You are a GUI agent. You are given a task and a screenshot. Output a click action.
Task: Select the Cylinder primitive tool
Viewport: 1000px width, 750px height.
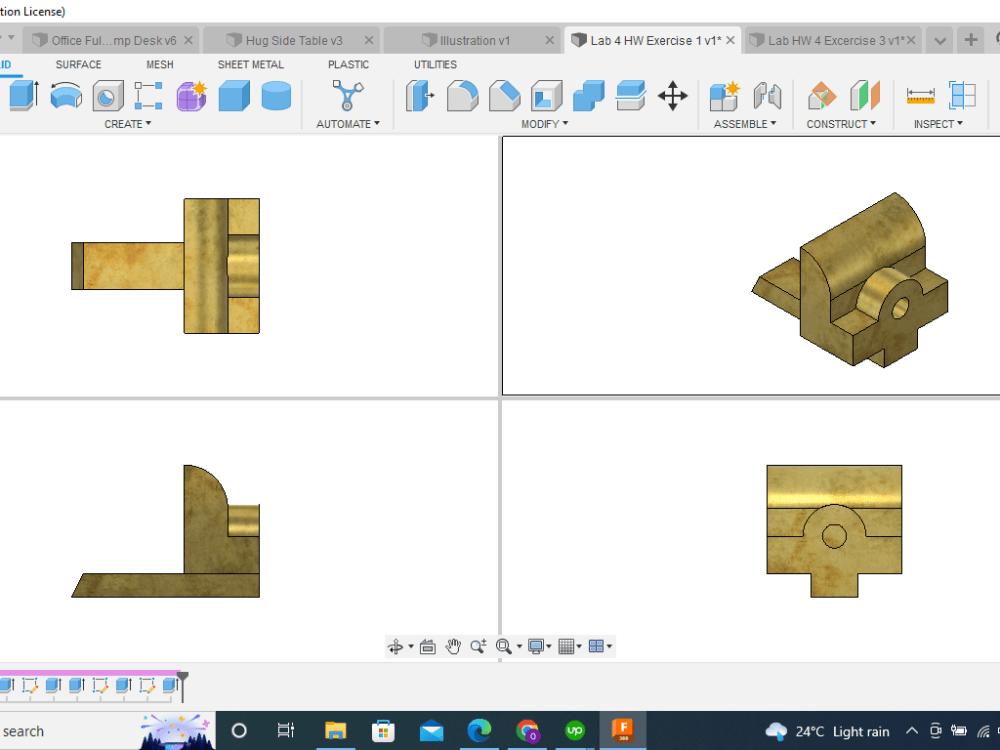tap(276, 96)
